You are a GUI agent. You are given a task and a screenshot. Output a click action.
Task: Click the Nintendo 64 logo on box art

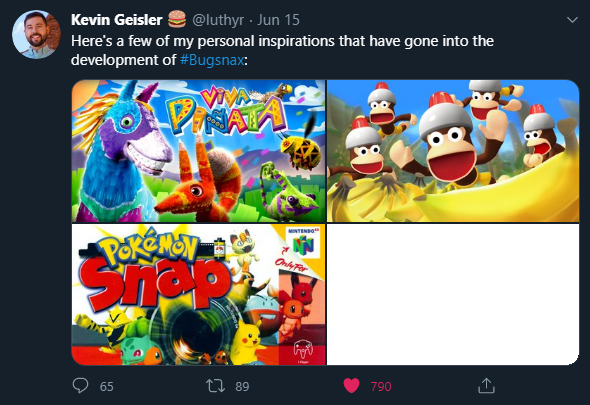point(303,243)
